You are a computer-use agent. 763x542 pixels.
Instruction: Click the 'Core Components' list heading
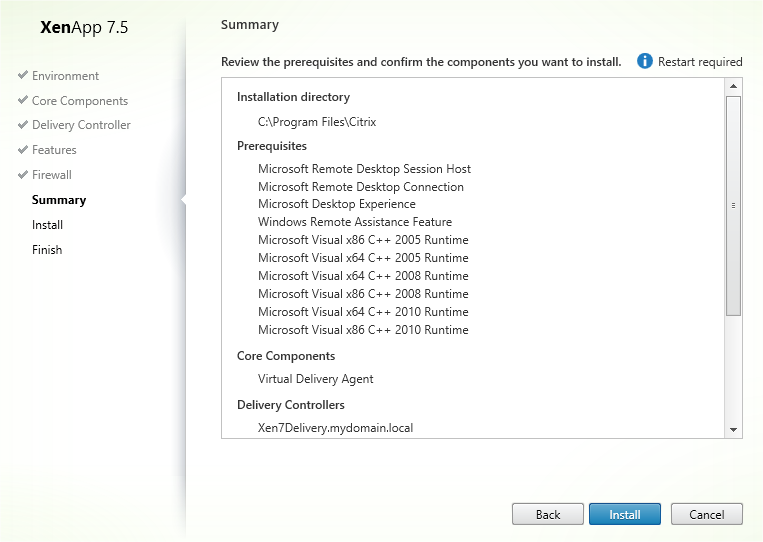coord(286,356)
